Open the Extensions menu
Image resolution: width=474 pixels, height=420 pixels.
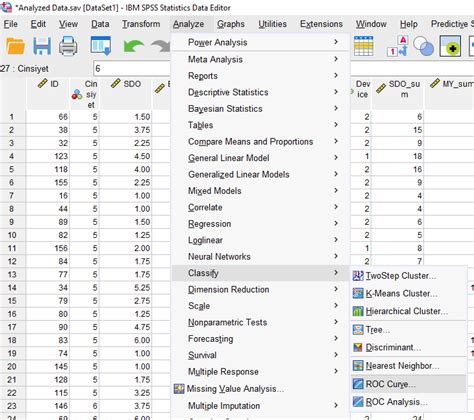pos(321,24)
